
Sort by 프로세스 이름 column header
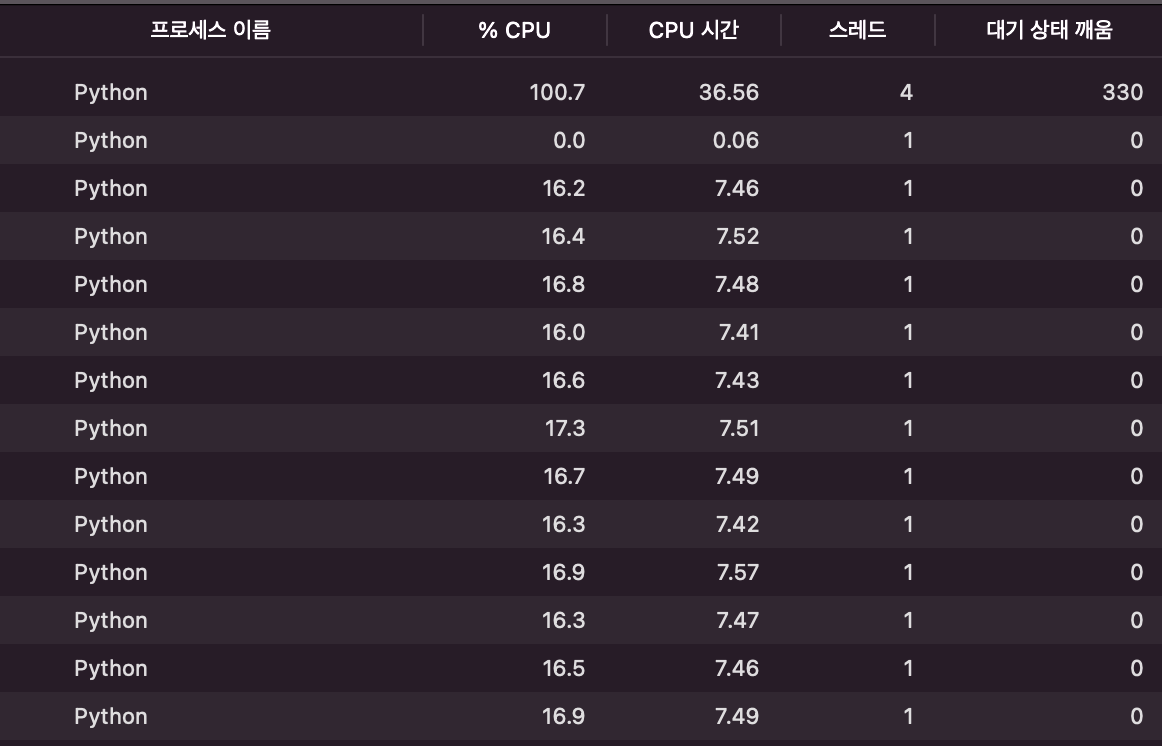click(x=210, y=30)
